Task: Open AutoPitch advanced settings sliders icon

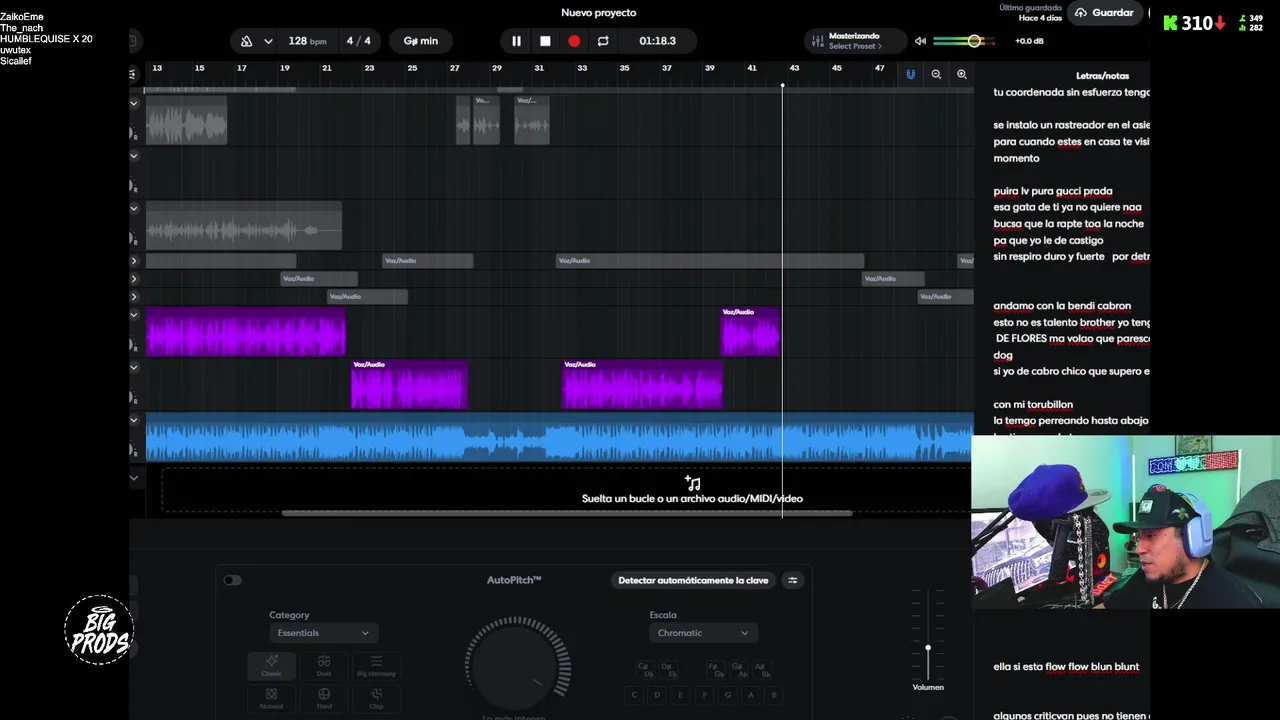Action: tap(793, 580)
